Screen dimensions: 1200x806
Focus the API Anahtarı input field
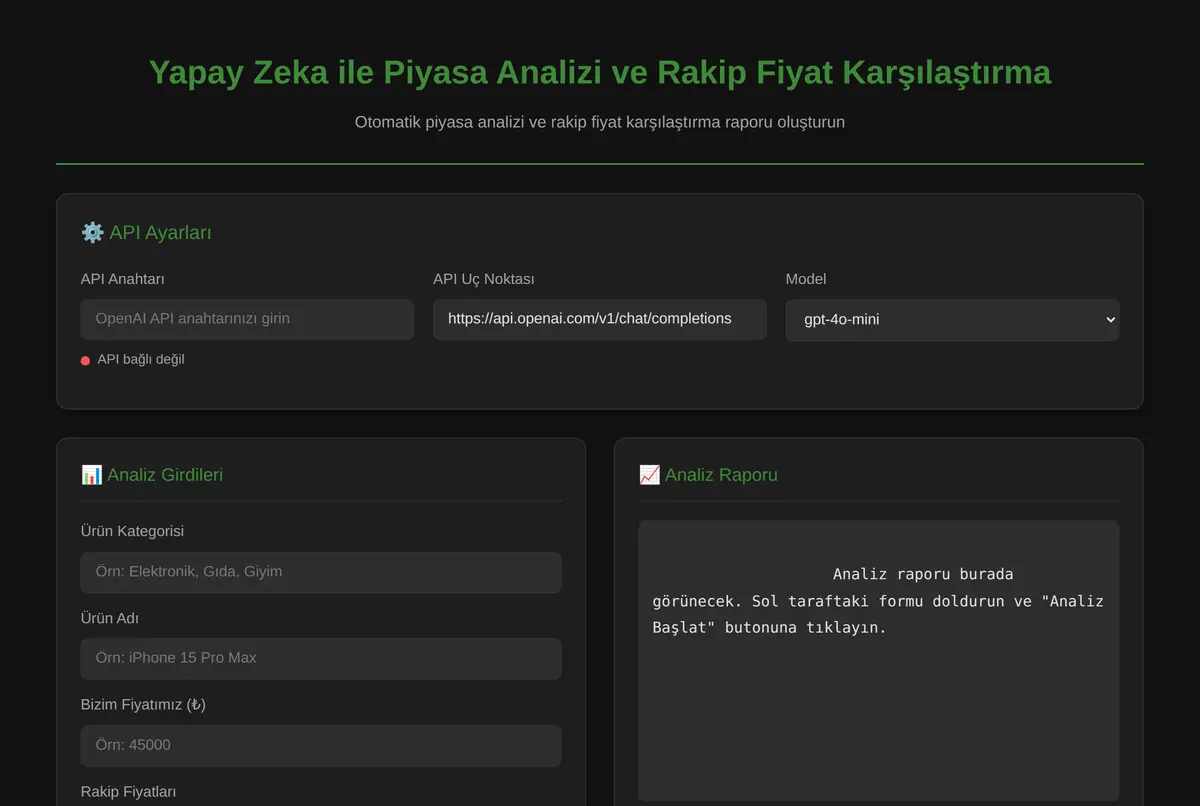click(247, 319)
